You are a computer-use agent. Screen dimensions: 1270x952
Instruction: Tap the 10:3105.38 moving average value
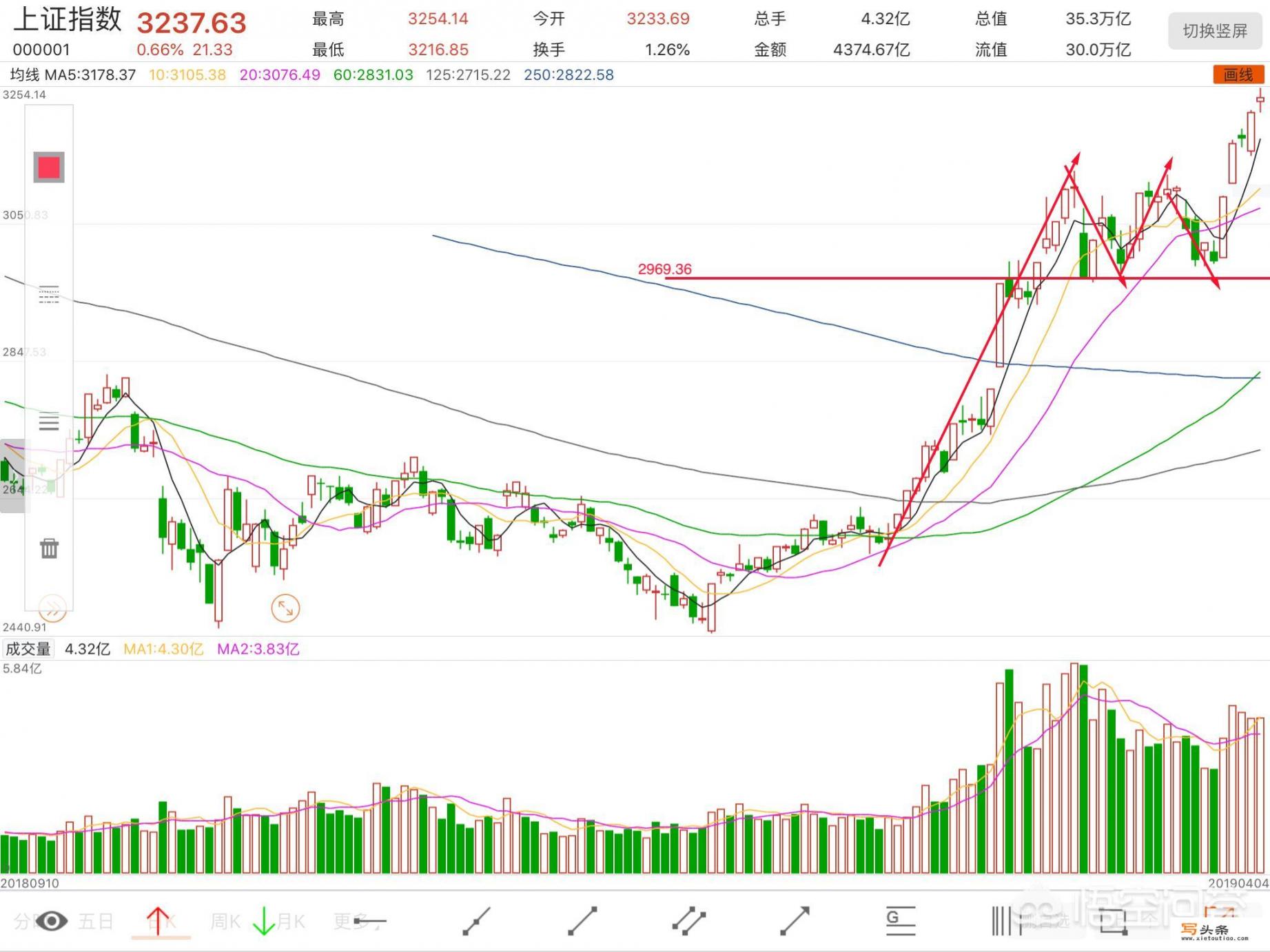[187, 75]
